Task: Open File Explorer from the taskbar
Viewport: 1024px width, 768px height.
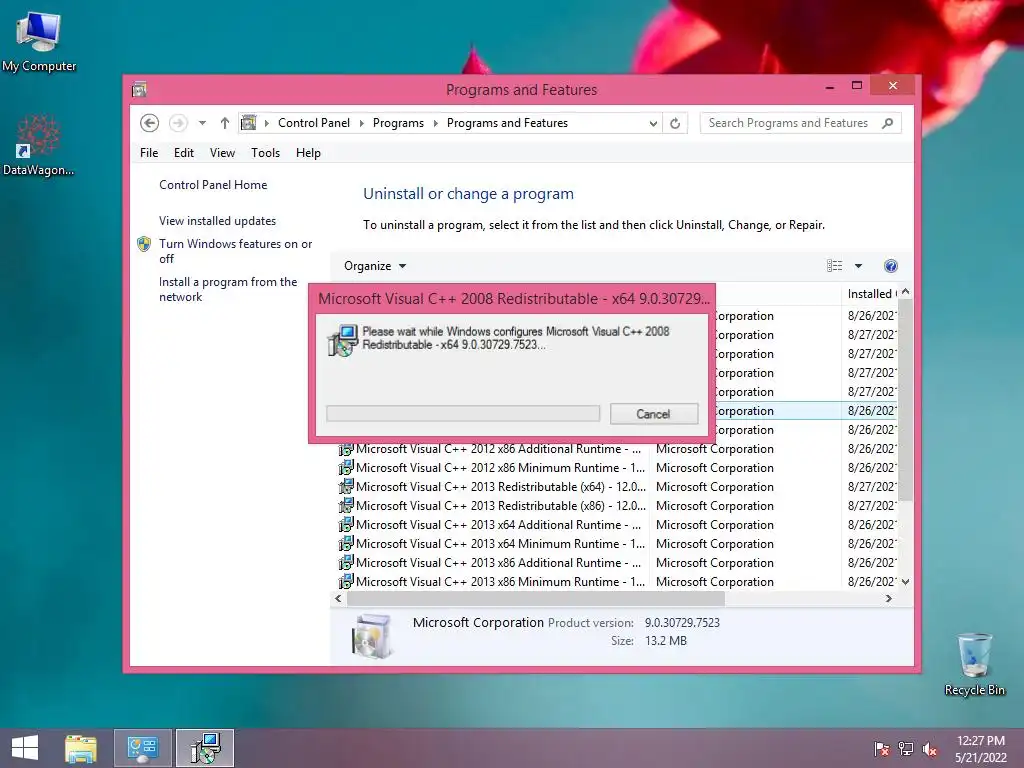Action: pos(81,748)
